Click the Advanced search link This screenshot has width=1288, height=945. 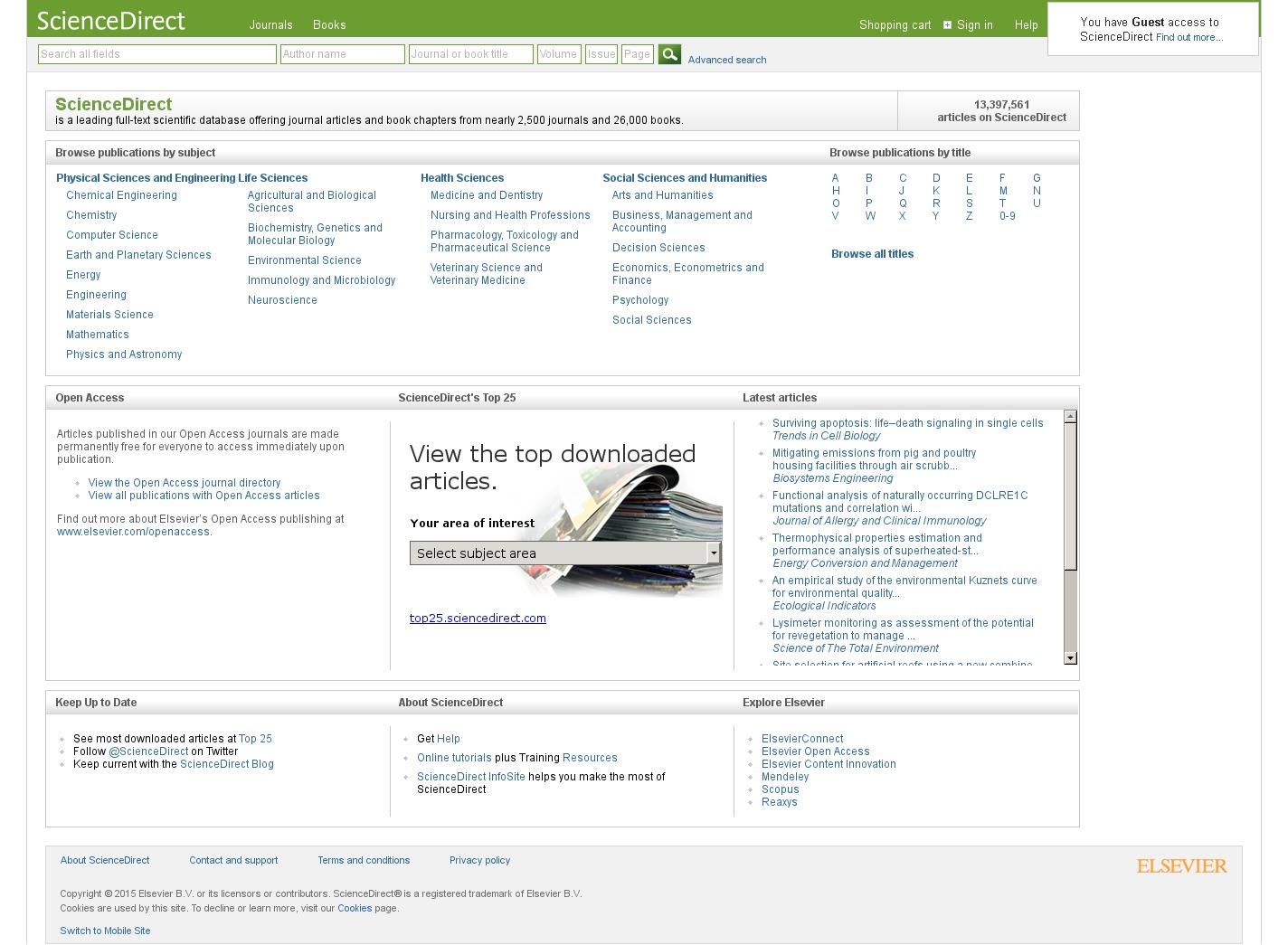click(x=726, y=60)
